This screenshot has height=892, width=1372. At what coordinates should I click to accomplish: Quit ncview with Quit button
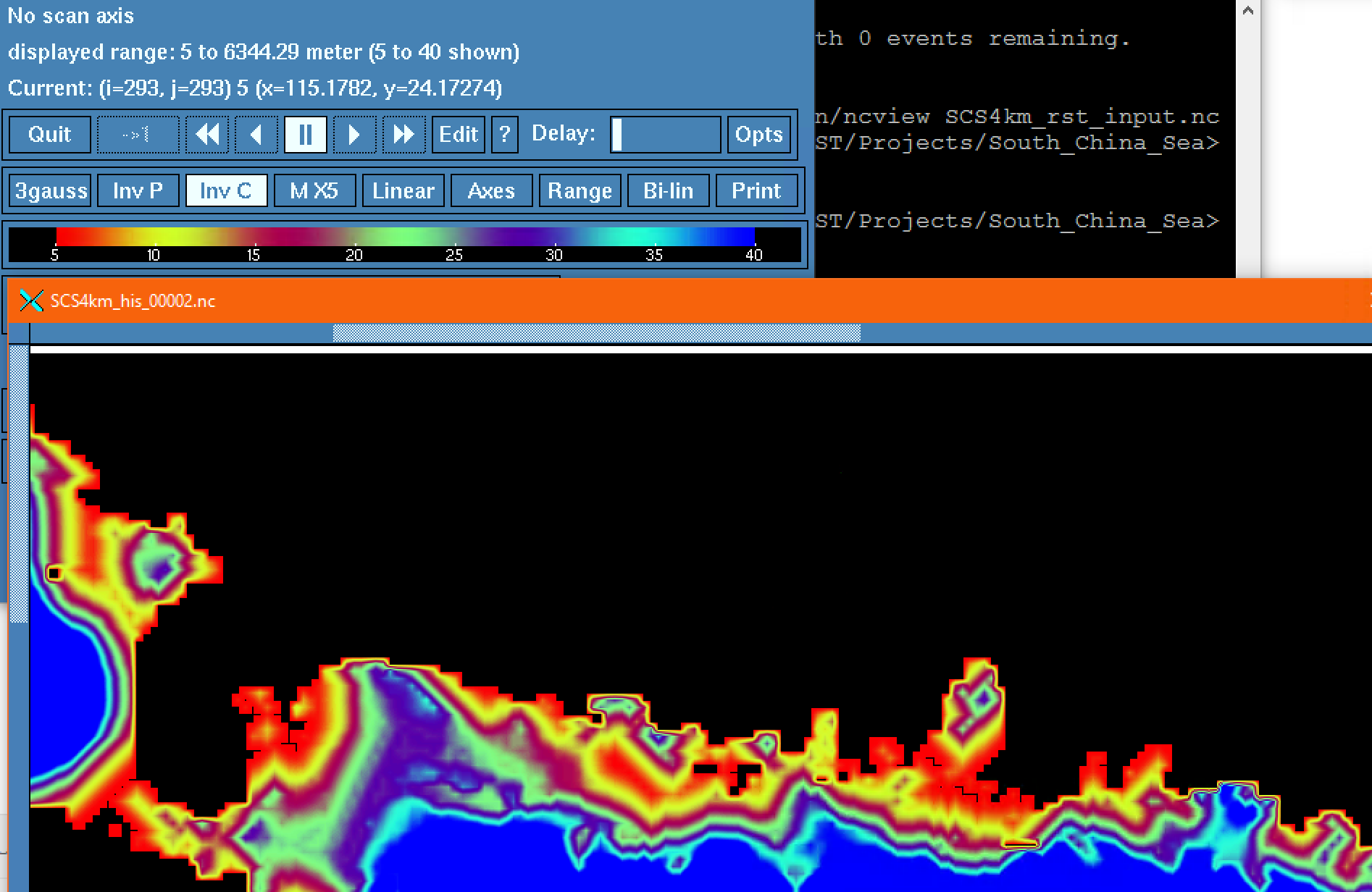(x=49, y=135)
